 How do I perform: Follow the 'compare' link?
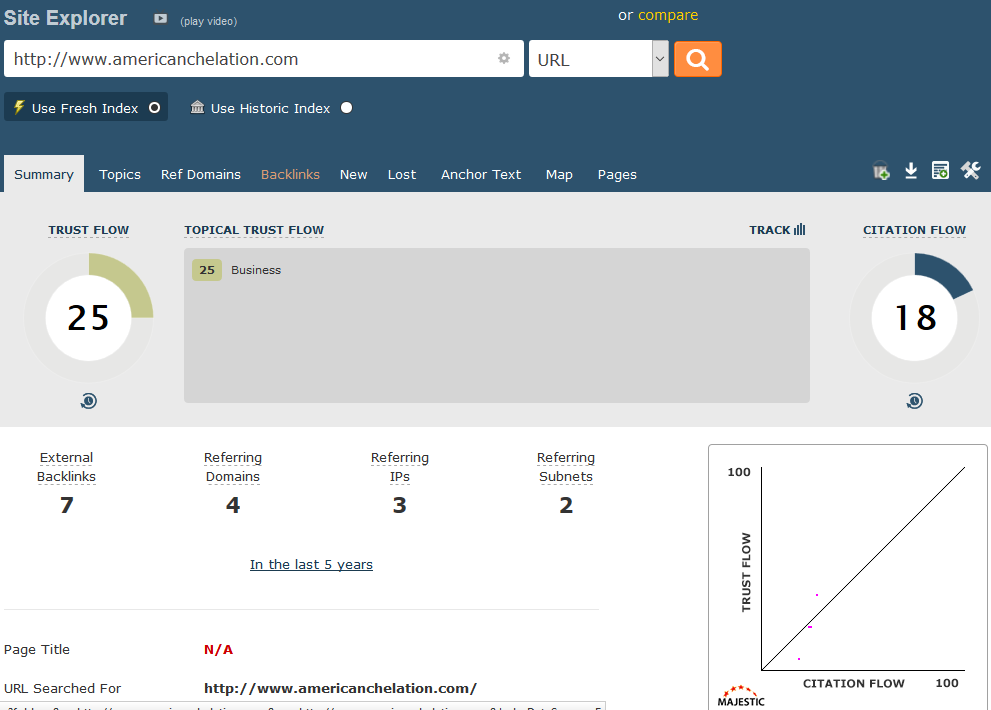[x=668, y=15]
